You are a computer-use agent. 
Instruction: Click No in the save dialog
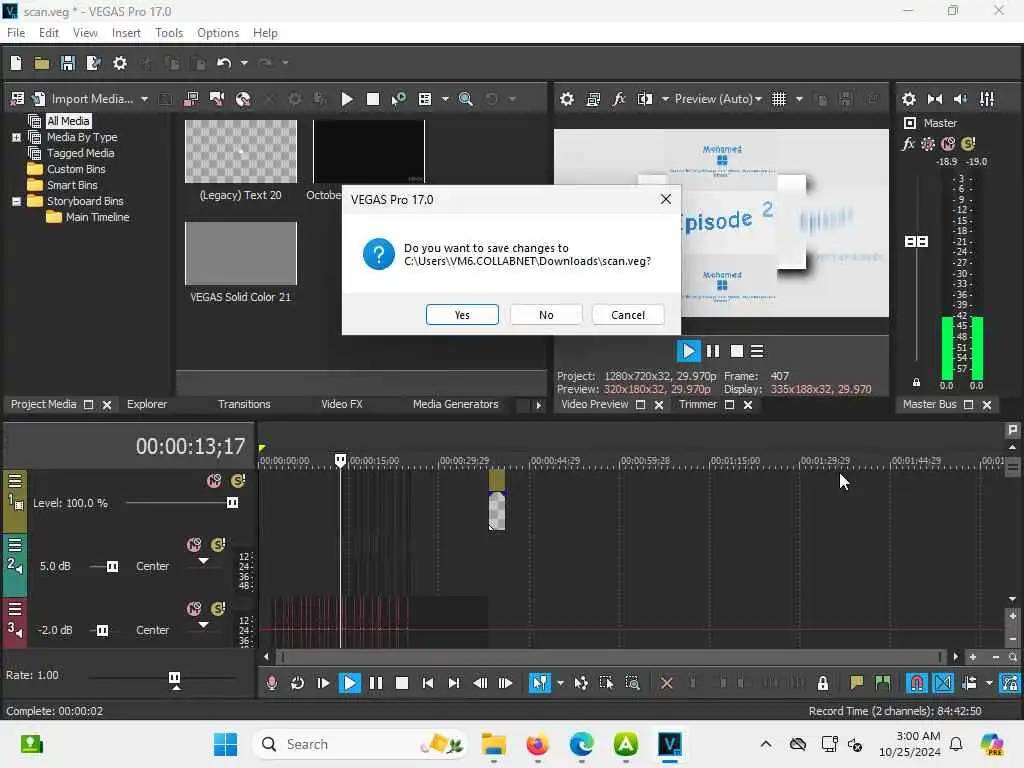coord(546,315)
